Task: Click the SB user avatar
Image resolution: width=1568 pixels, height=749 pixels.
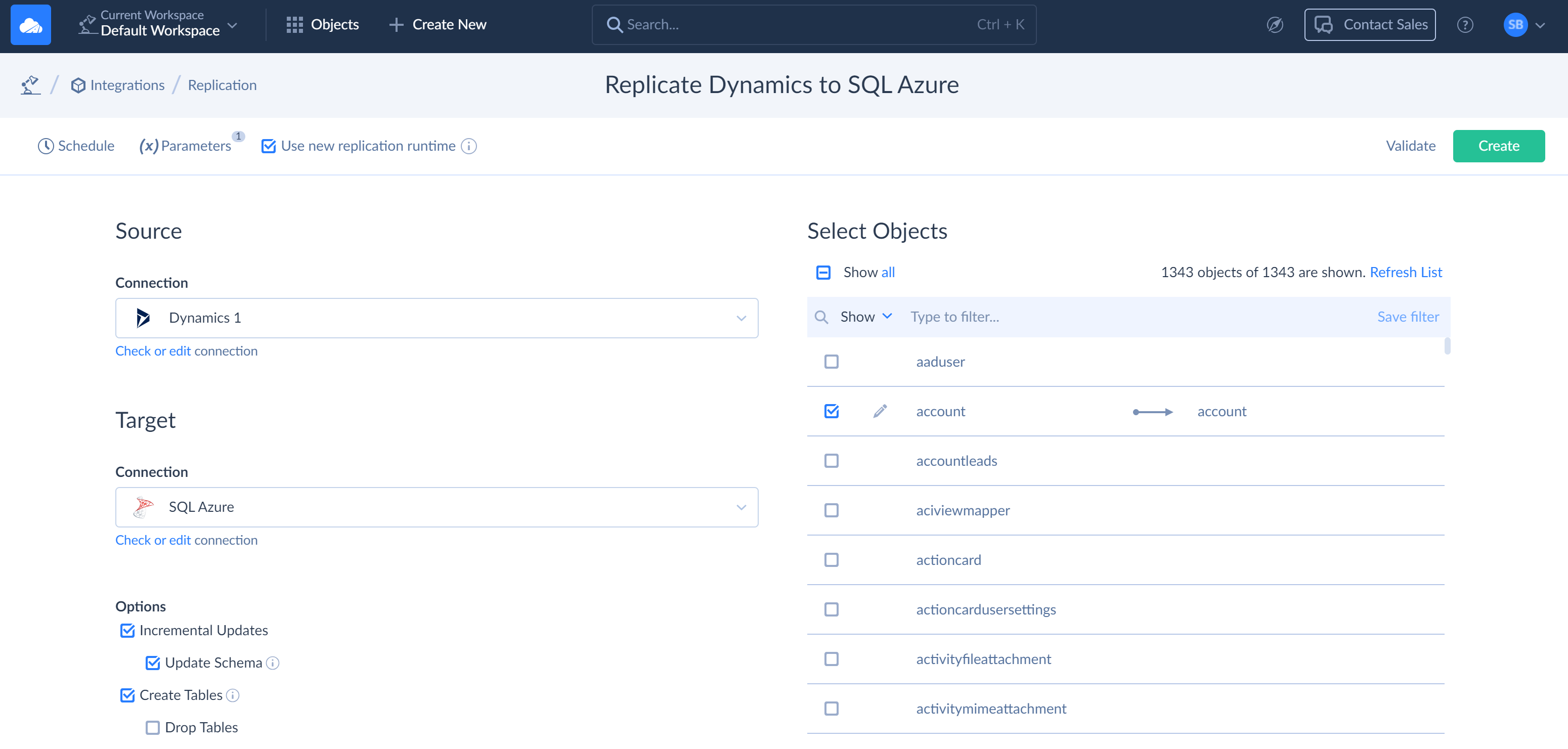Action: pos(1515,24)
